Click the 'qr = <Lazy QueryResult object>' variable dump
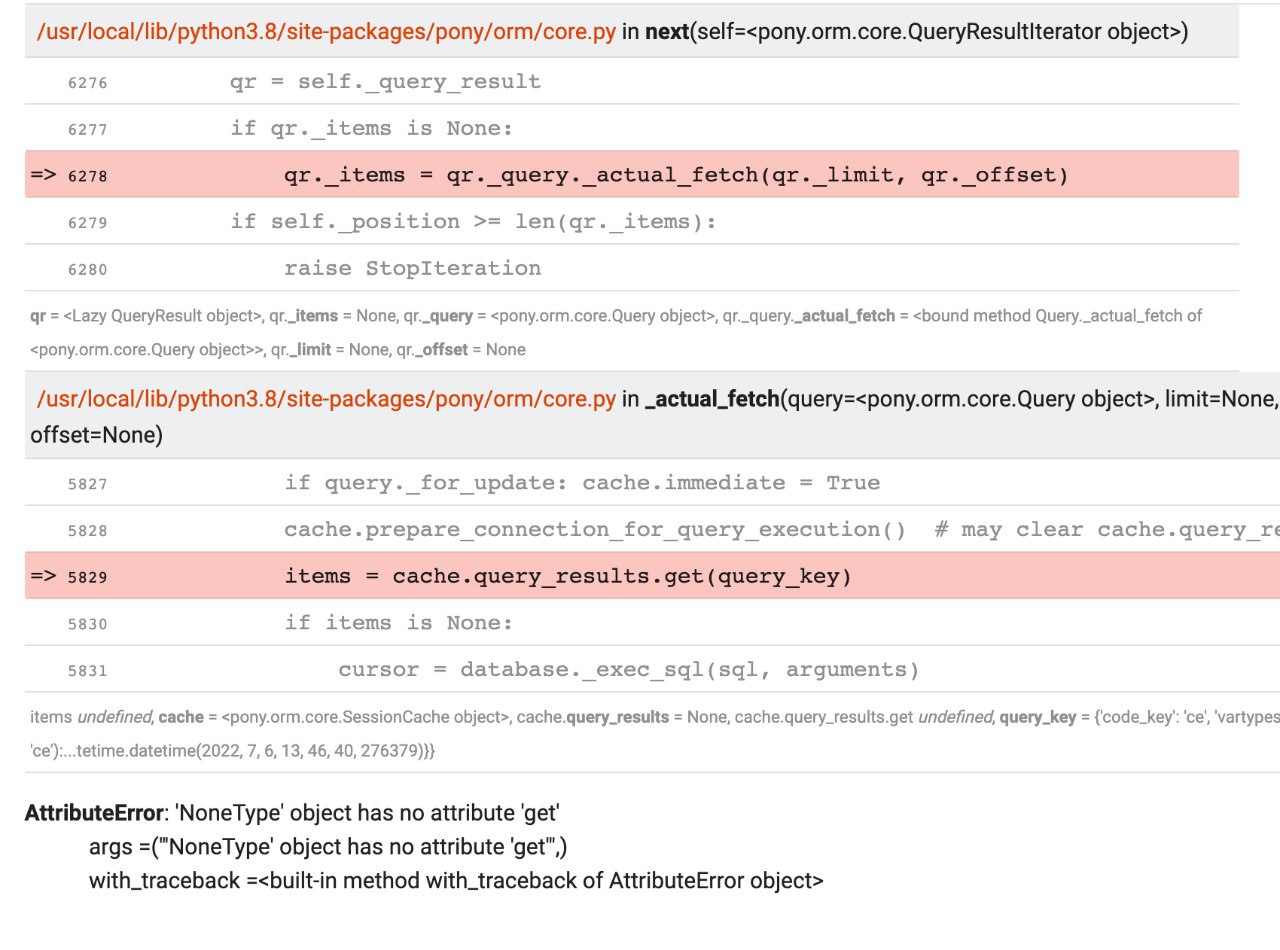This screenshot has width=1280, height=950. [146, 316]
